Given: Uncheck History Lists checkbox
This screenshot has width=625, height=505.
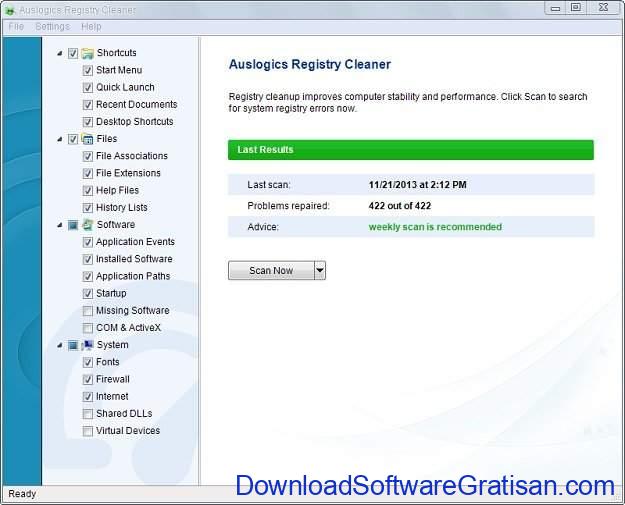Looking at the screenshot, I should [x=88, y=208].
